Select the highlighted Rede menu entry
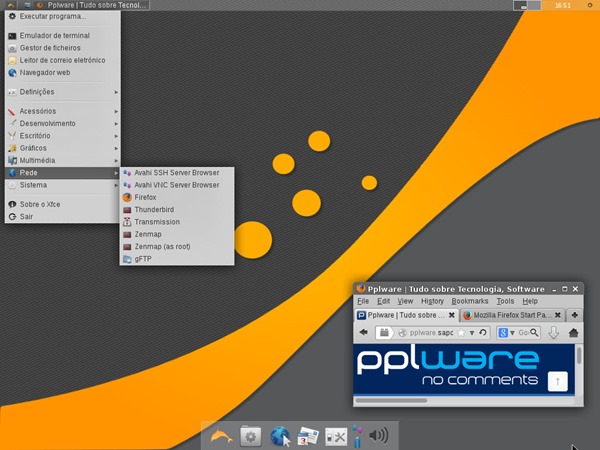 click(x=62, y=173)
